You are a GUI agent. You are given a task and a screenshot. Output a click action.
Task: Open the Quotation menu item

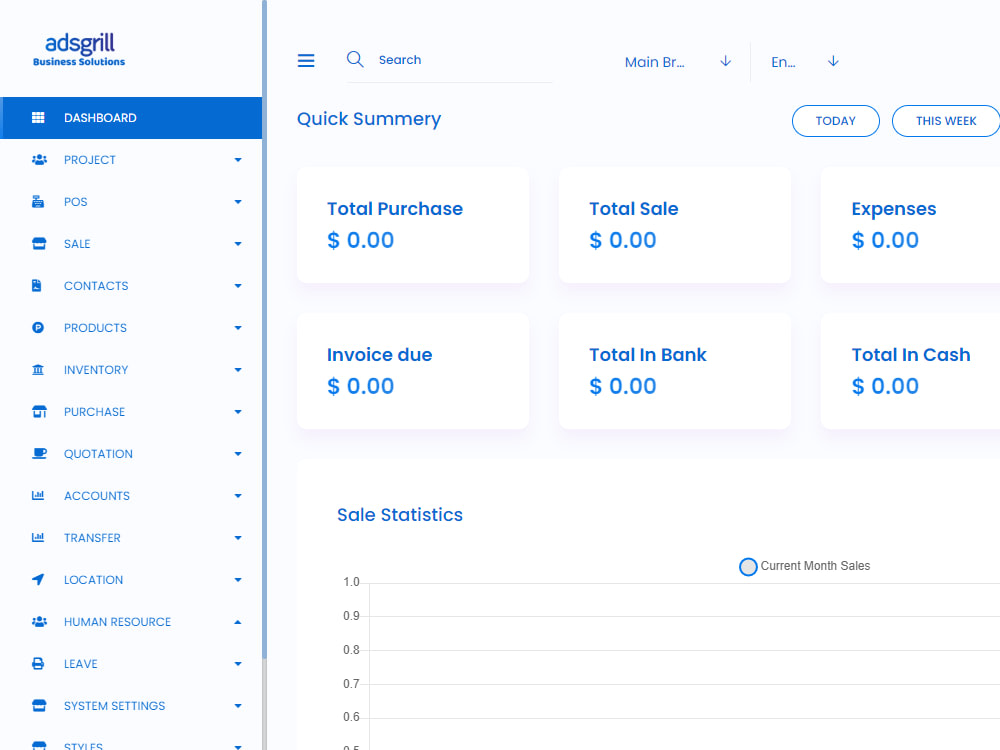pyautogui.click(x=98, y=453)
